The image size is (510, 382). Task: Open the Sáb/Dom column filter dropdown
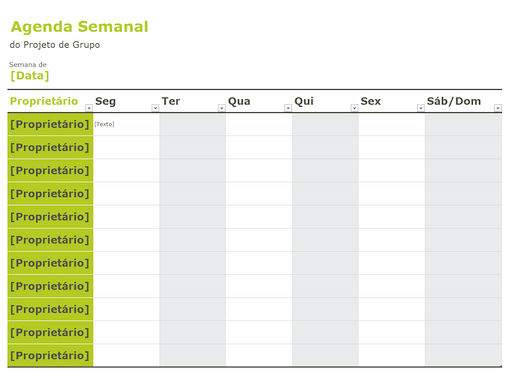point(498,108)
